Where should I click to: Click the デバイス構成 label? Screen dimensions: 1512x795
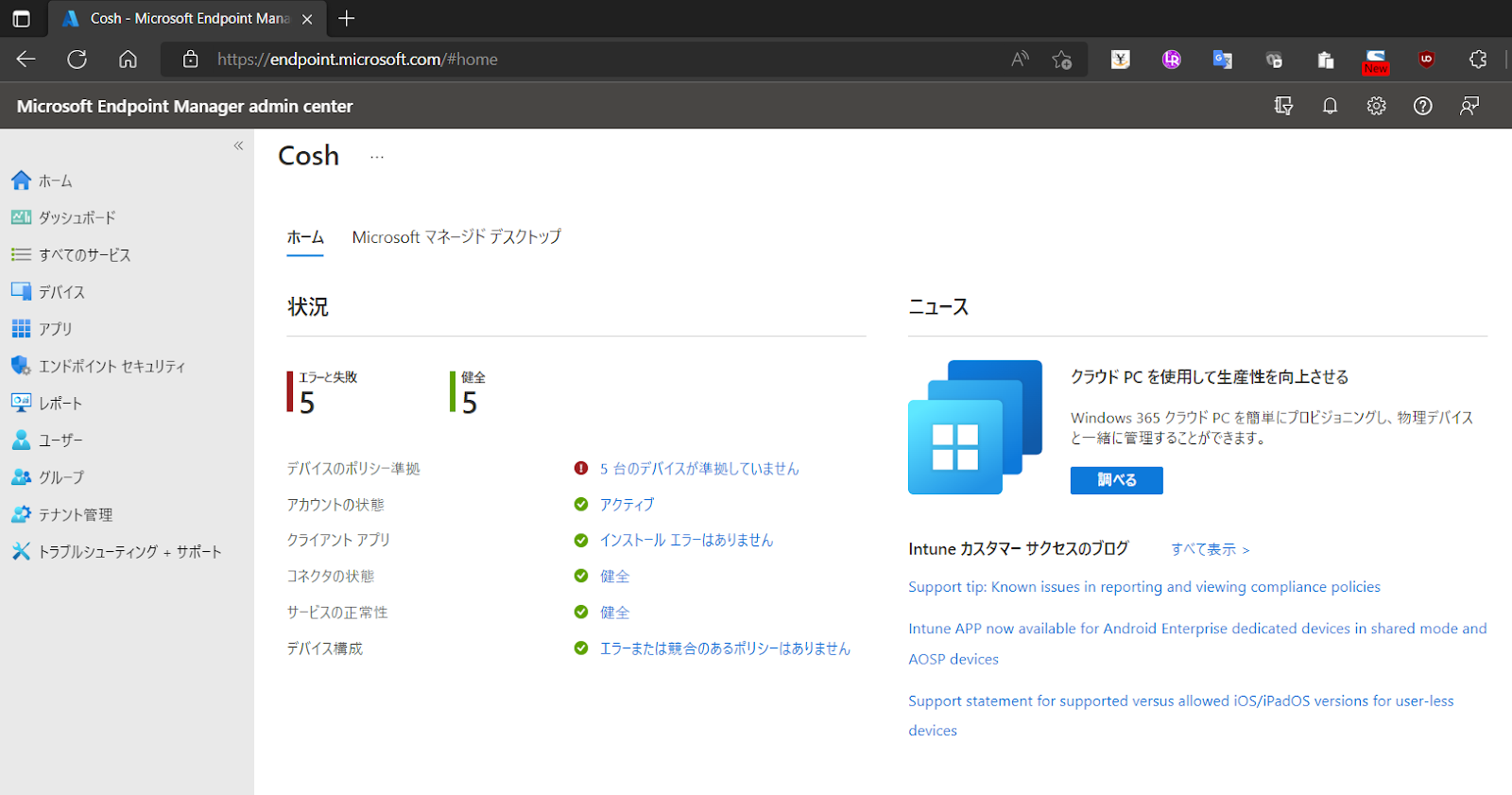click(x=325, y=648)
